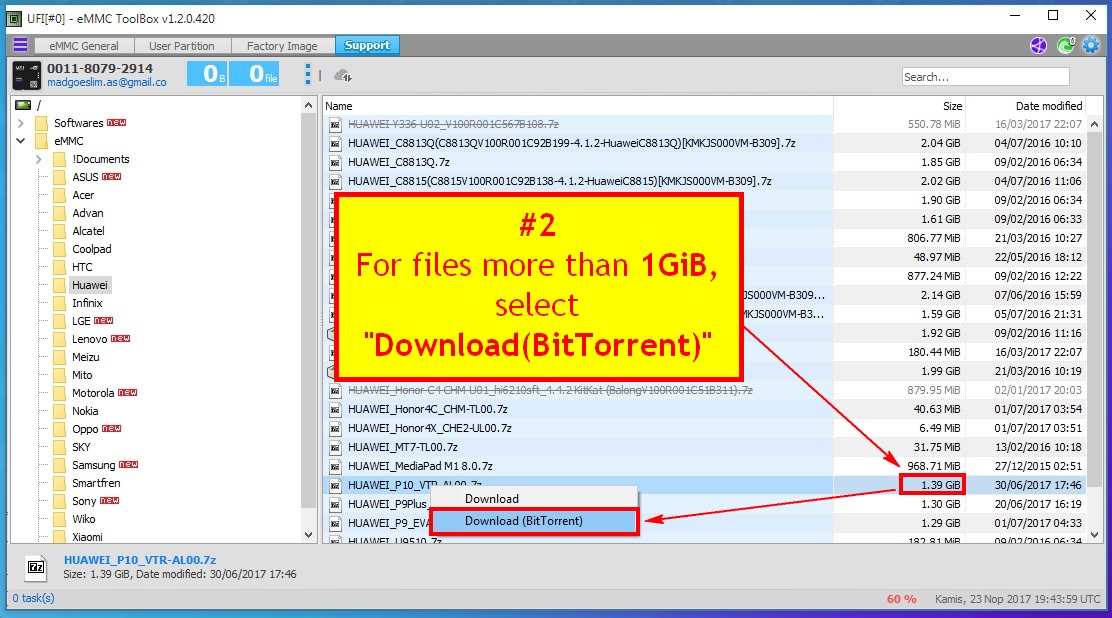Image resolution: width=1112 pixels, height=618 pixels.
Task: Select the Lenovo folder in tree
Action: pos(89,339)
